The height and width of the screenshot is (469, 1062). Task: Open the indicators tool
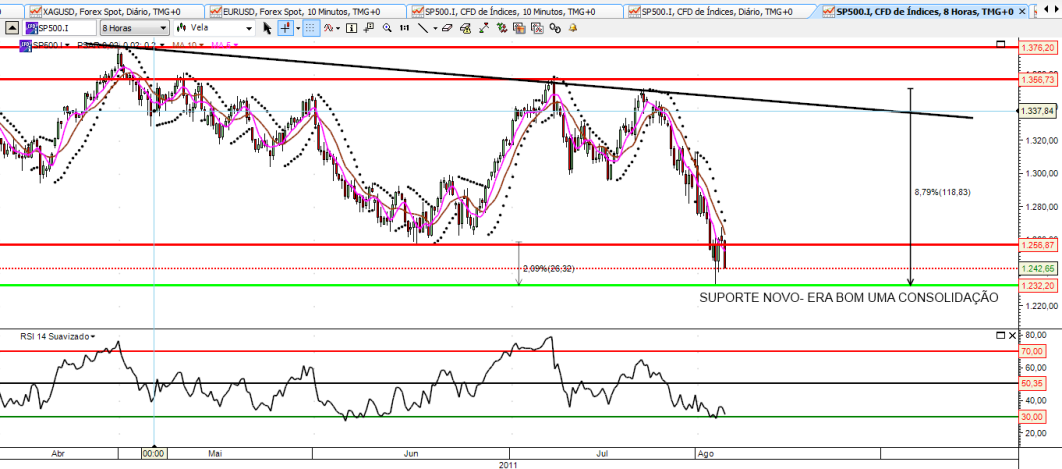click(x=328, y=28)
